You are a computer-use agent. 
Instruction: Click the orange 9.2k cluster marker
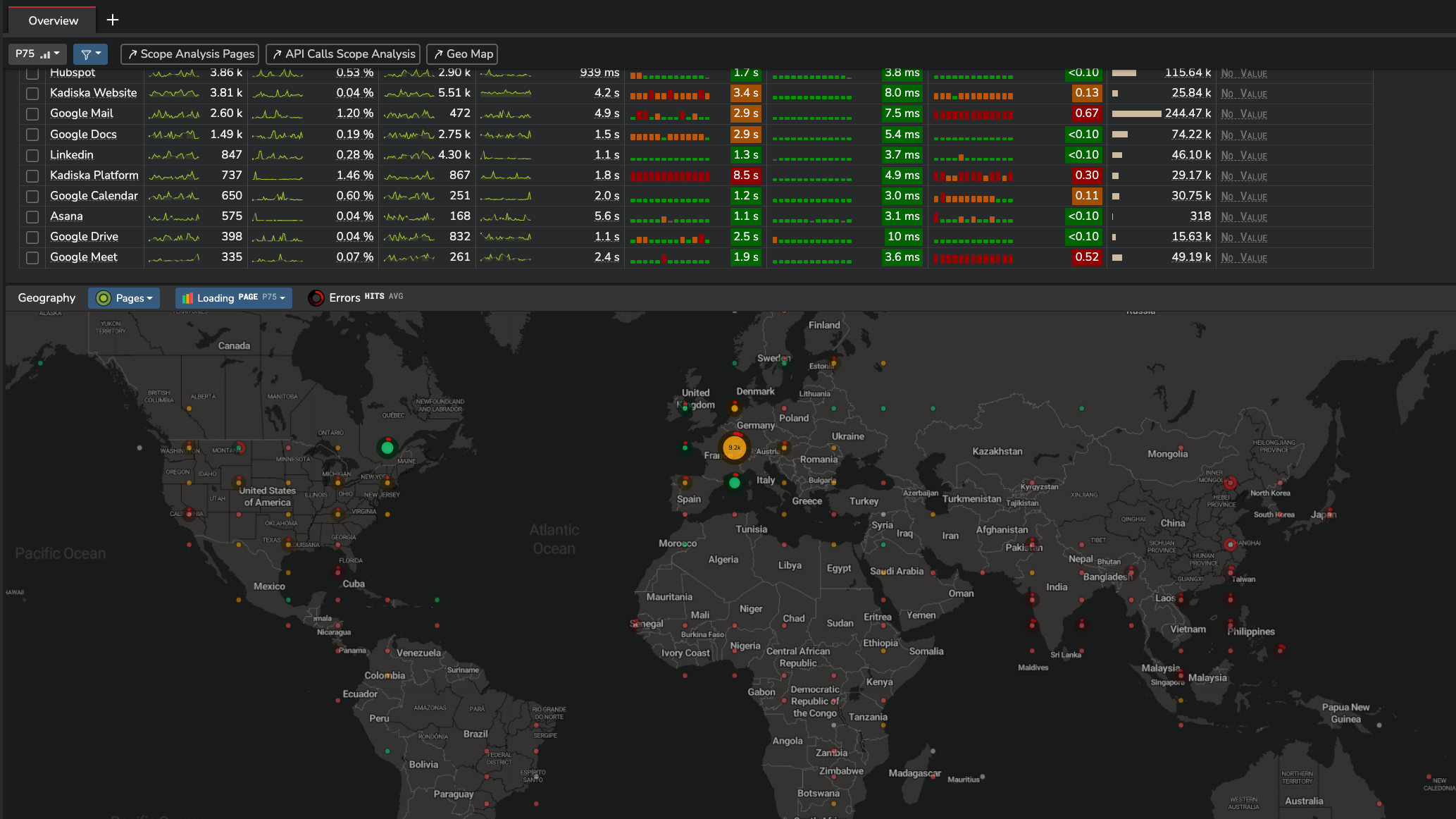(x=734, y=448)
